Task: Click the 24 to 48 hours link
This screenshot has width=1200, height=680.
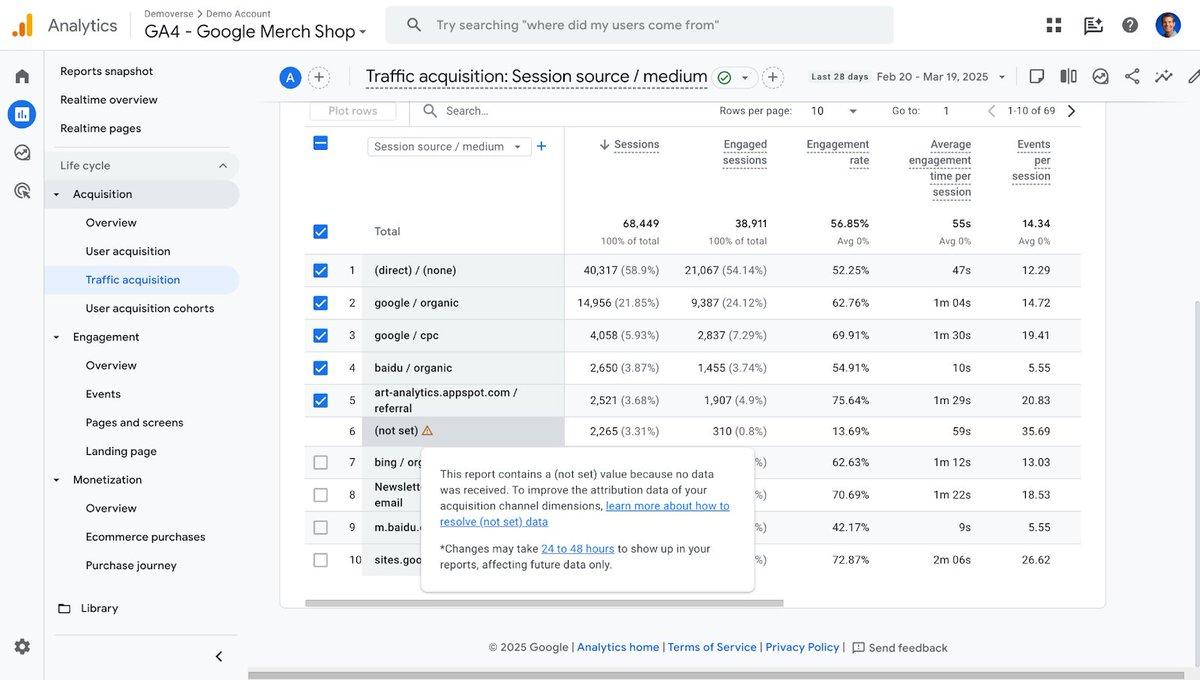Action: 578,548
